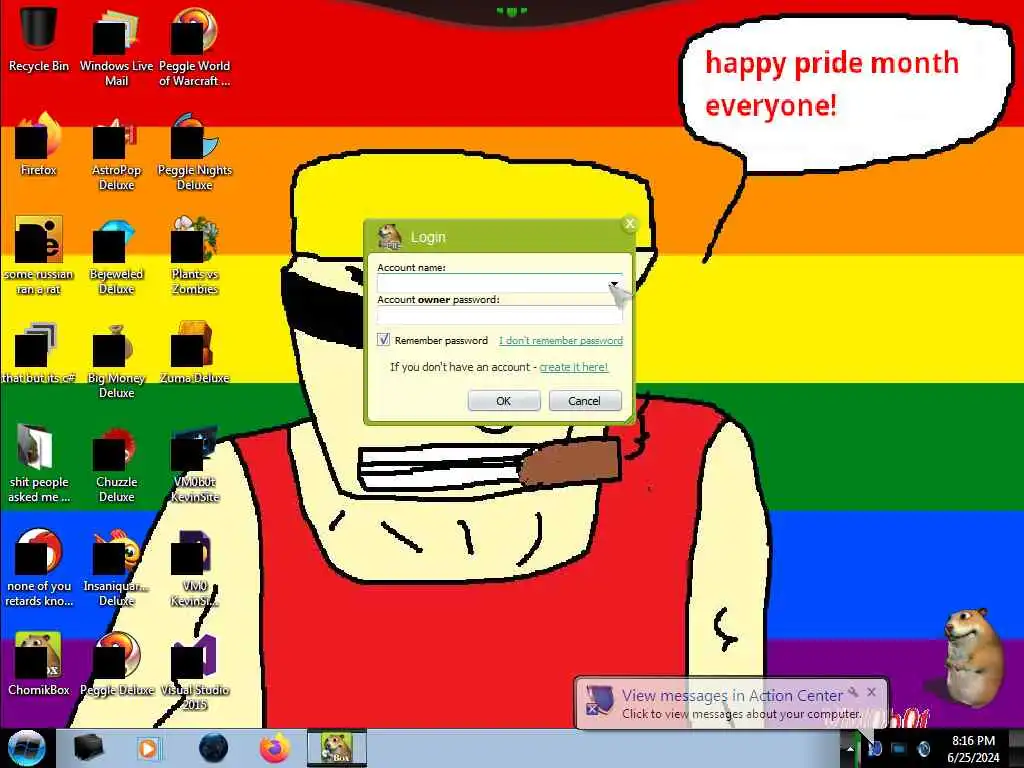This screenshot has width=1024, height=768.
Task: Click the hamster icon in Login title
Action: coord(391,236)
